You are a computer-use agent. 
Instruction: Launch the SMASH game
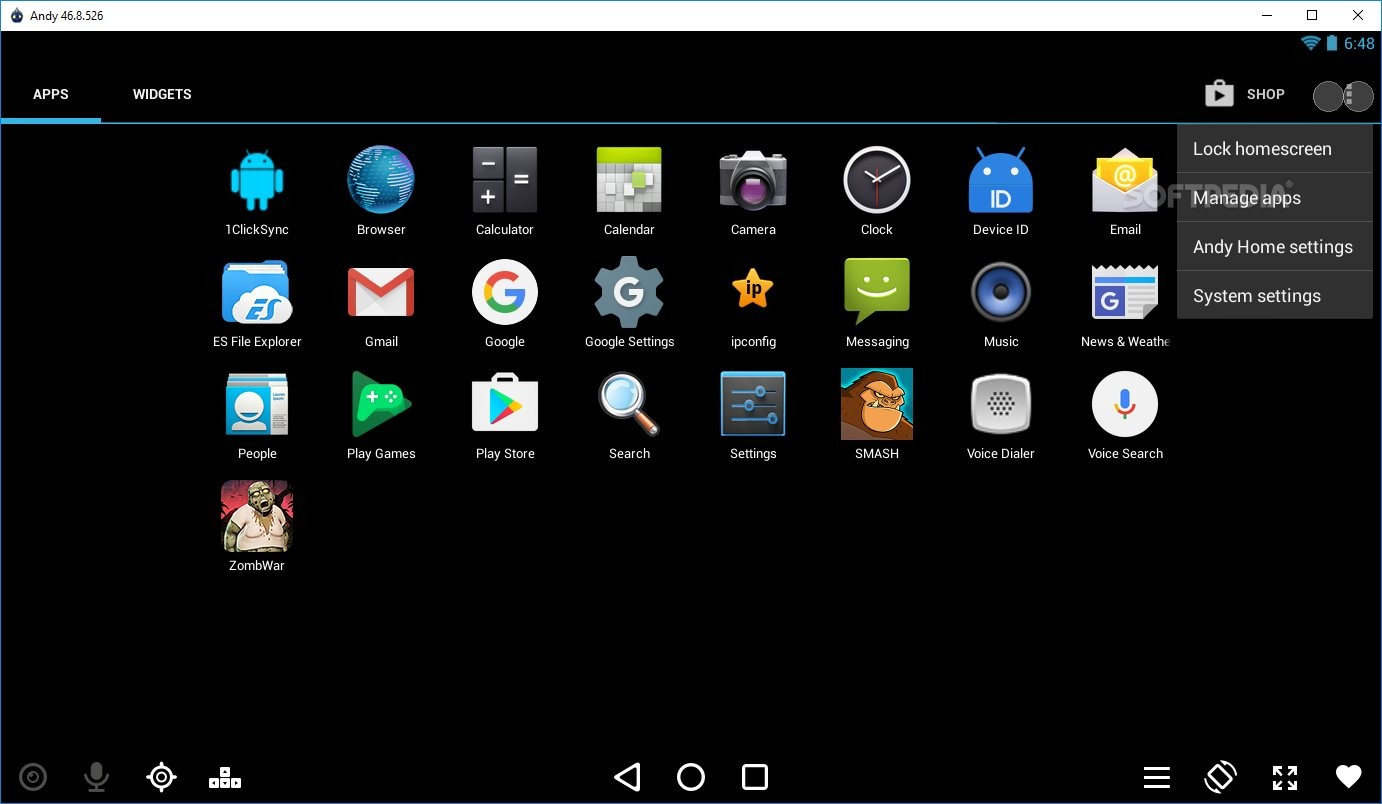(877, 415)
